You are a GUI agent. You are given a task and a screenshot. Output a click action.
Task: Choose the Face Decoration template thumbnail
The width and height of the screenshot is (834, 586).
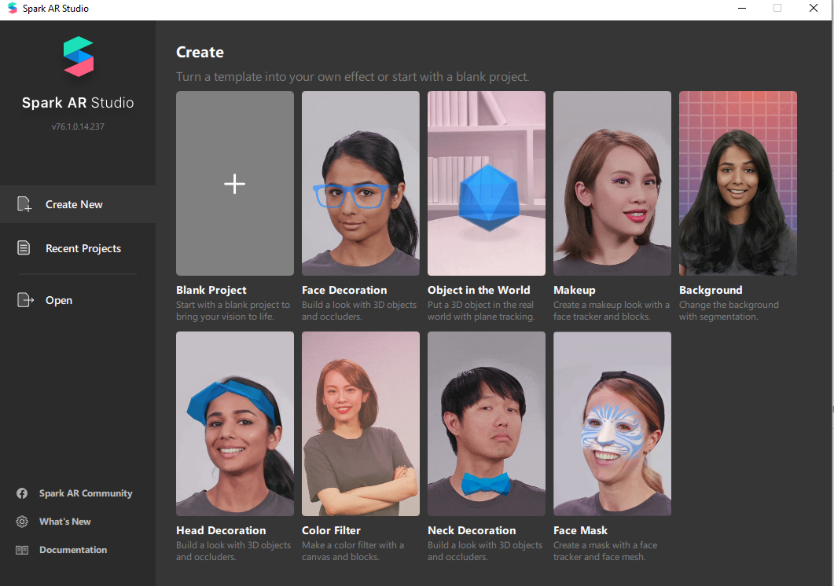click(x=361, y=184)
